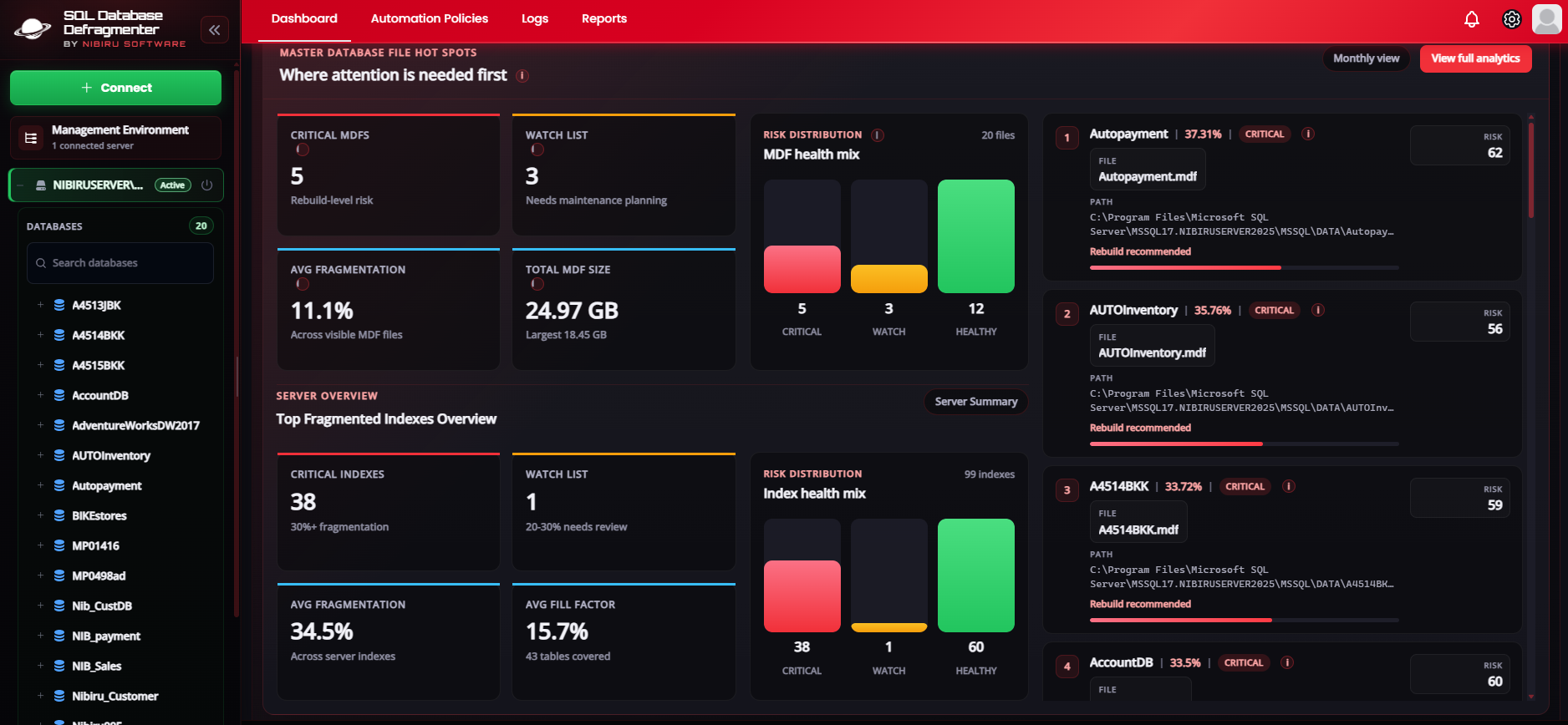
Task: Expand the A4514BKK database node
Action: point(40,335)
